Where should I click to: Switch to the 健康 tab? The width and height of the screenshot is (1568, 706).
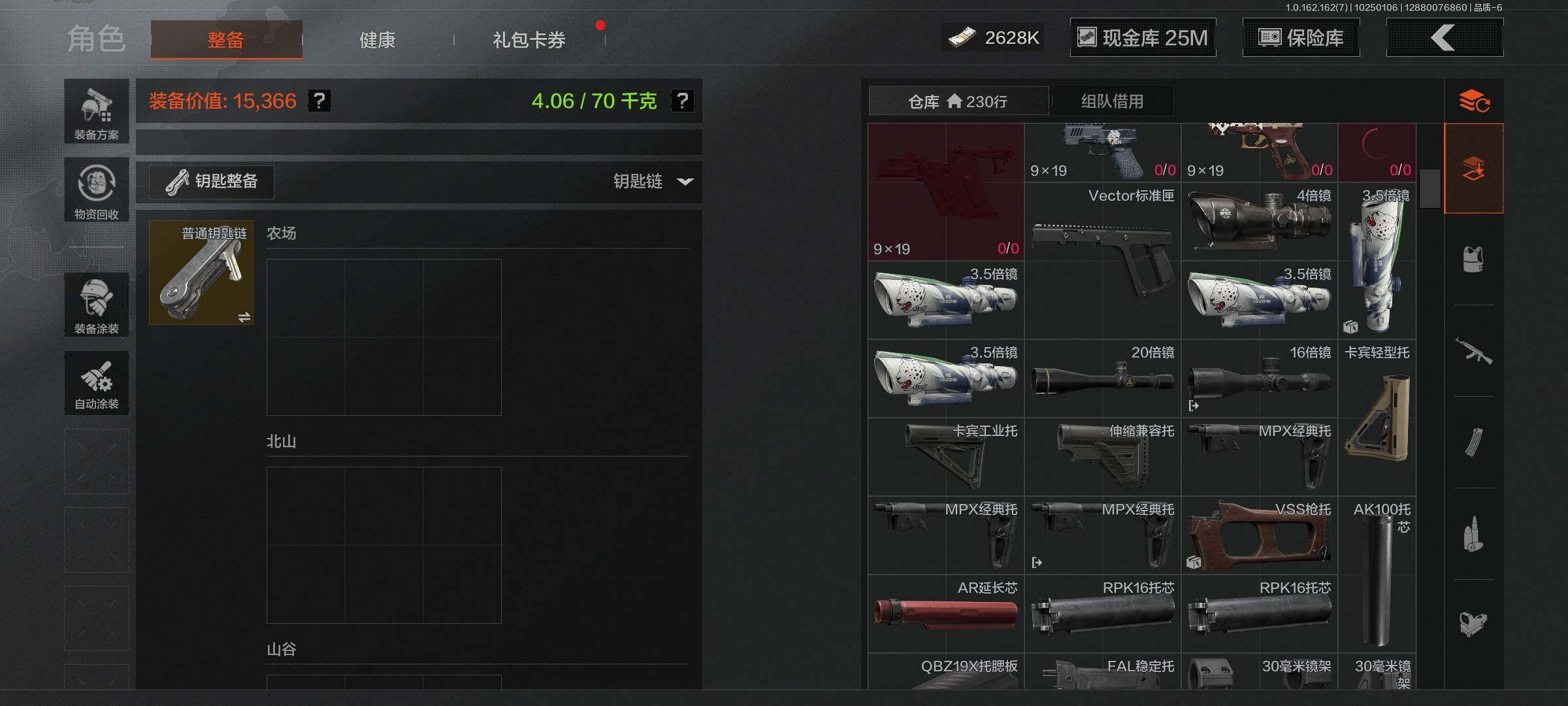click(378, 40)
